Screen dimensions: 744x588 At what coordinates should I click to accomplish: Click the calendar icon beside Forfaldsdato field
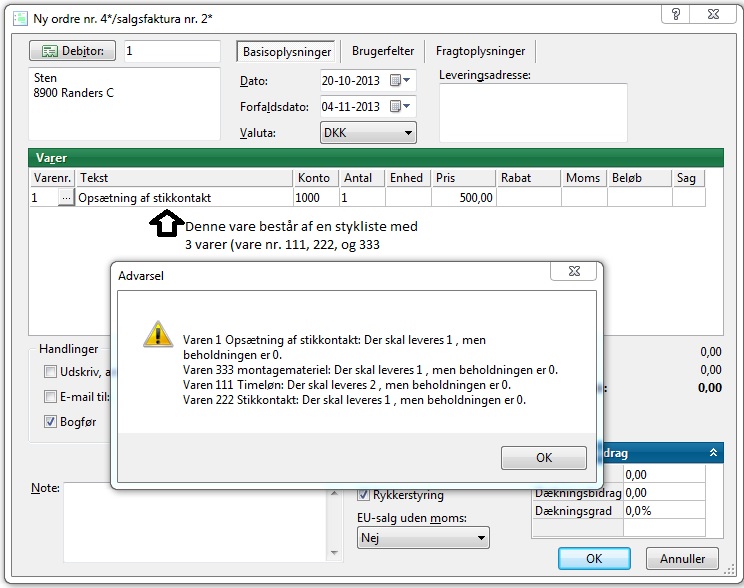(397, 106)
